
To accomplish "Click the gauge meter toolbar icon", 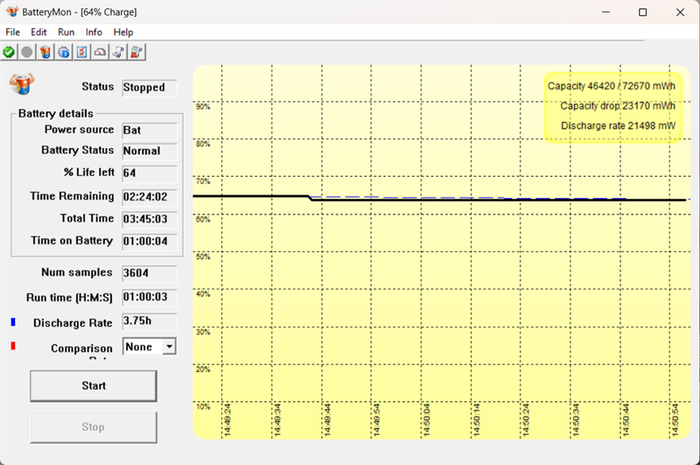I will [x=100, y=52].
